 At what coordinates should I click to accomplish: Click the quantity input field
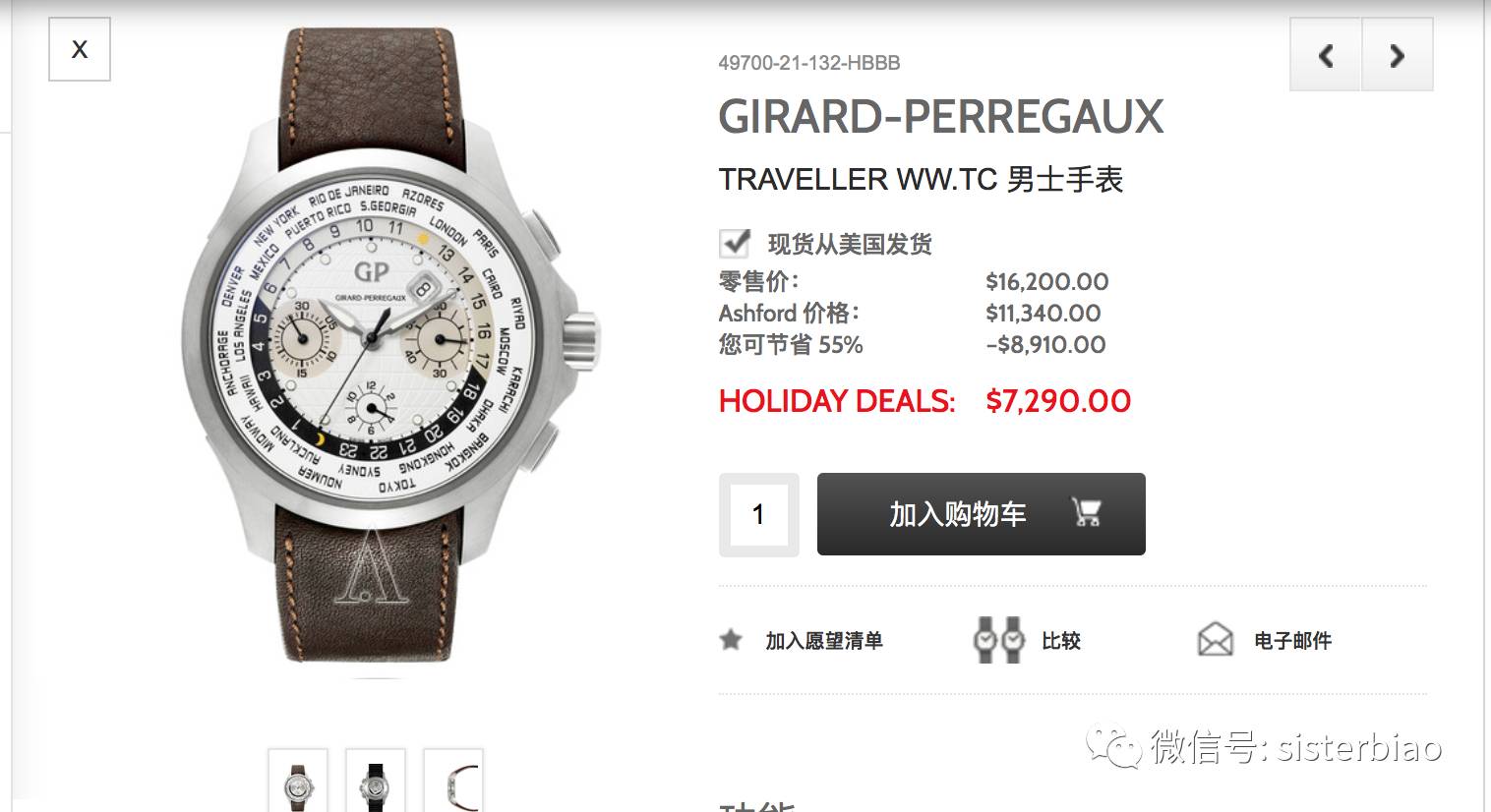[x=758, y=514]
